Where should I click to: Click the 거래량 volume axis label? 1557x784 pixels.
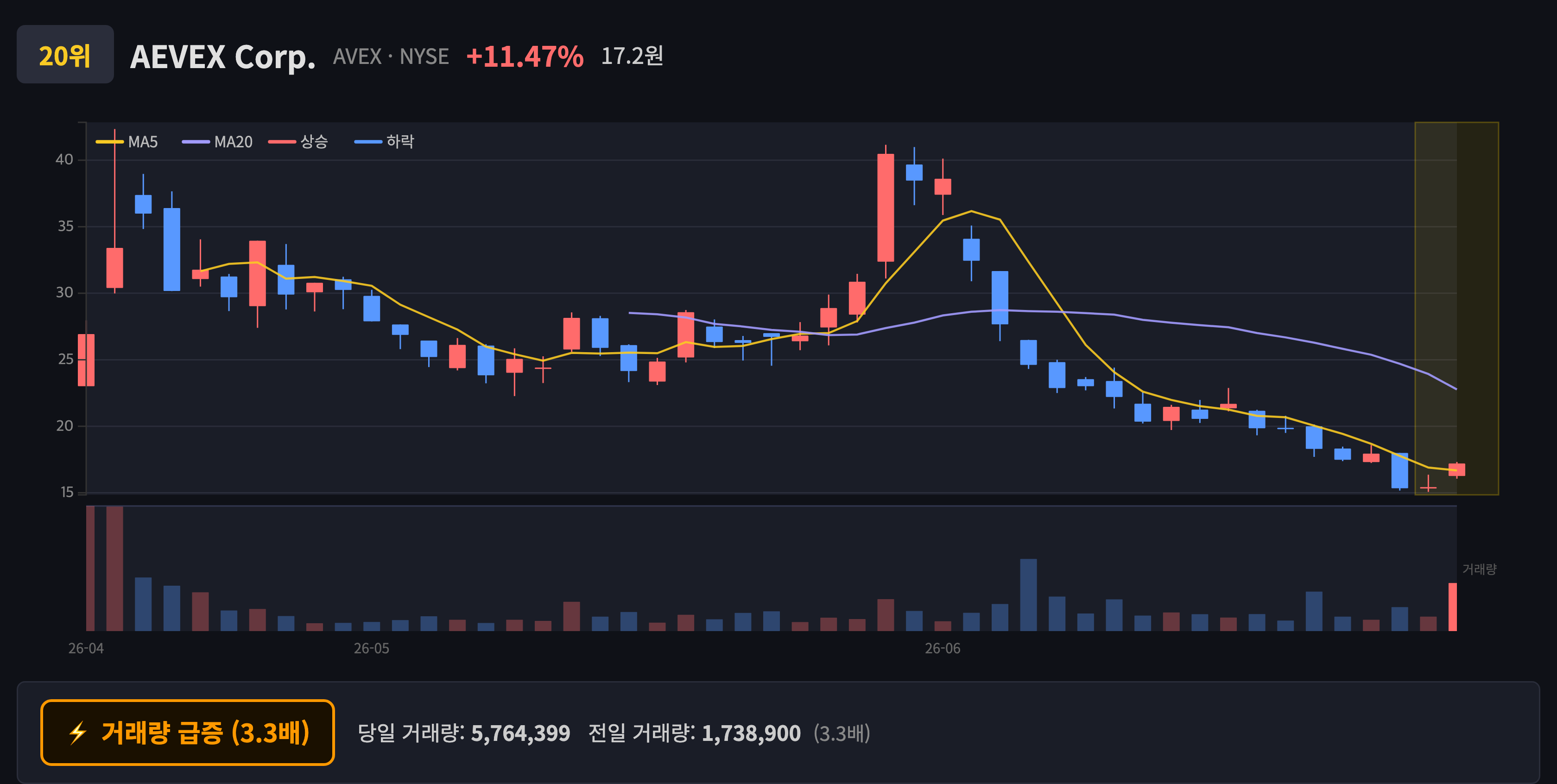[x=1479, y=569]
